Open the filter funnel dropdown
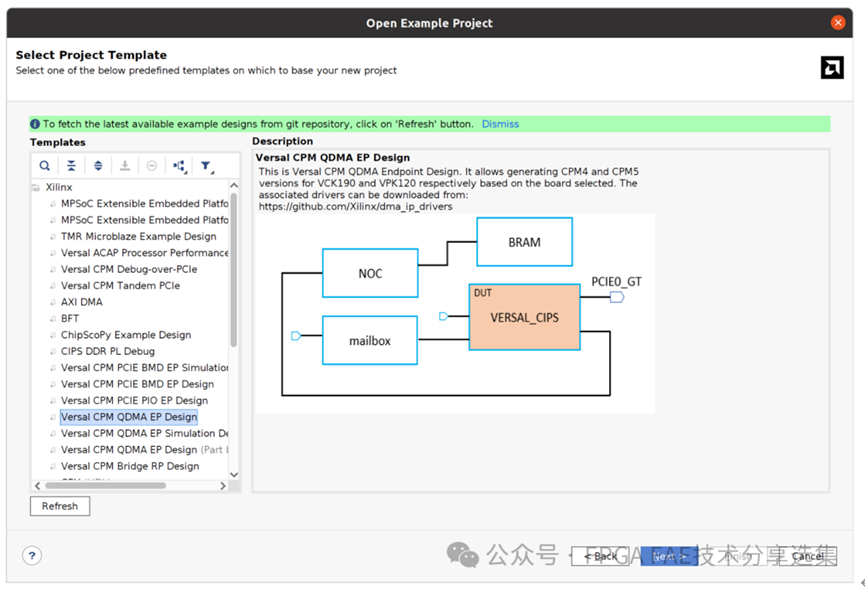The height and width of the screenshot is (590, 865). coord(206,166)
